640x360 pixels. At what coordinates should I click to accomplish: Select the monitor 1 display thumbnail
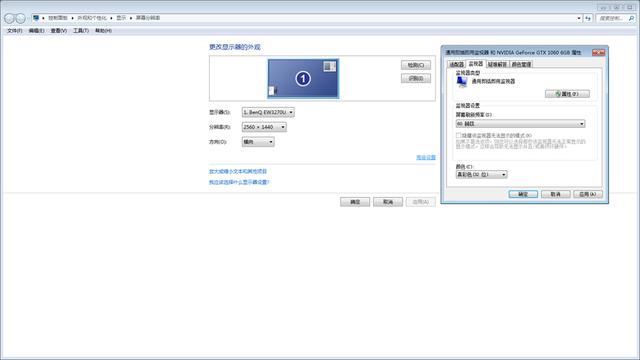[x=303, y=78]
